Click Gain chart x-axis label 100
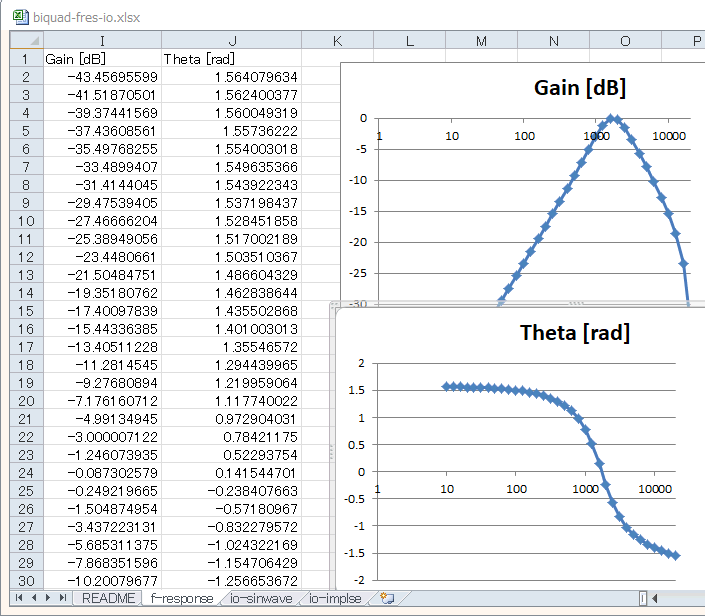Screen dimensions: 705x616 click(x=524, y=136)
